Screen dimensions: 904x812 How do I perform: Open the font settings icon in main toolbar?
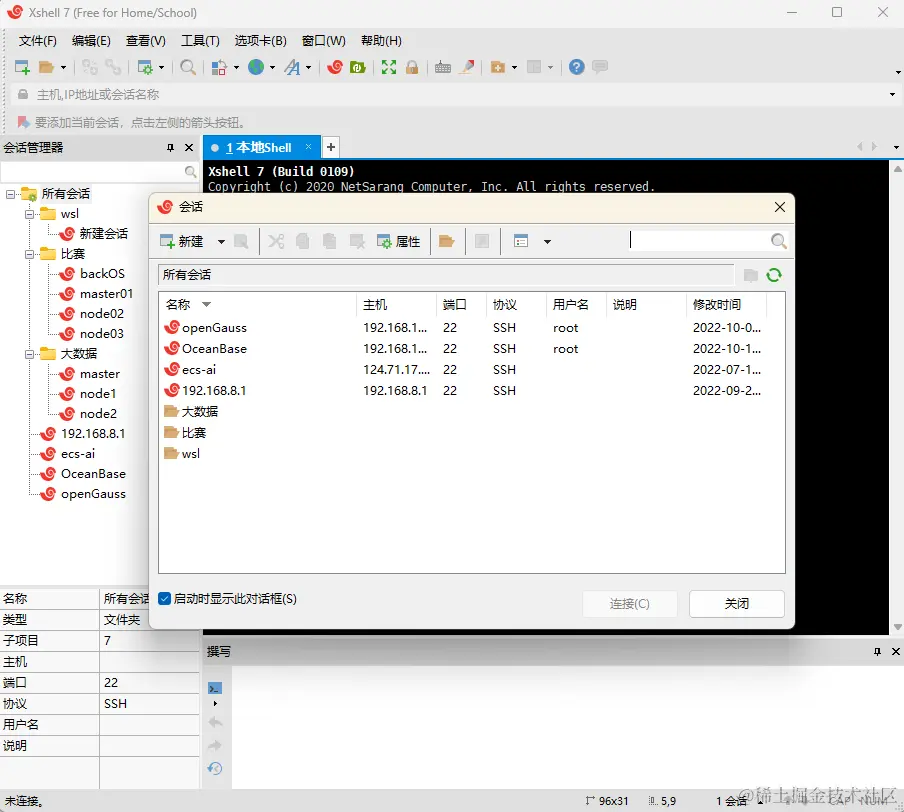click(292, 67)
